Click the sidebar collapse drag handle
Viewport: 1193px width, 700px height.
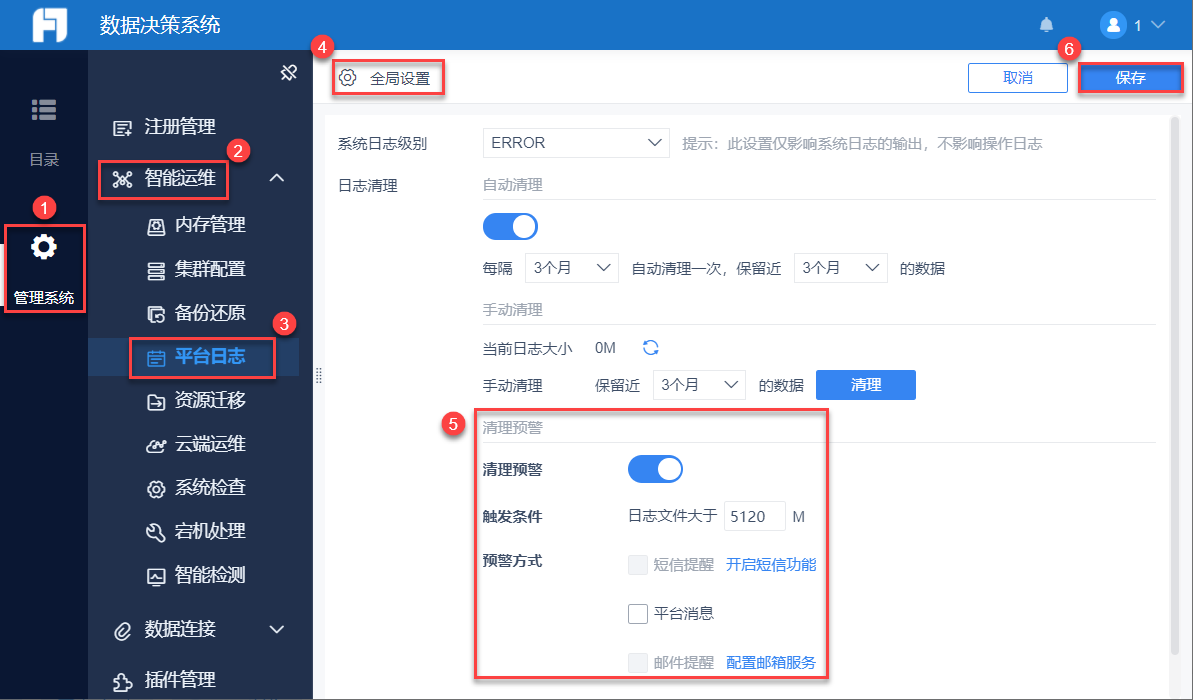point(319,375)
